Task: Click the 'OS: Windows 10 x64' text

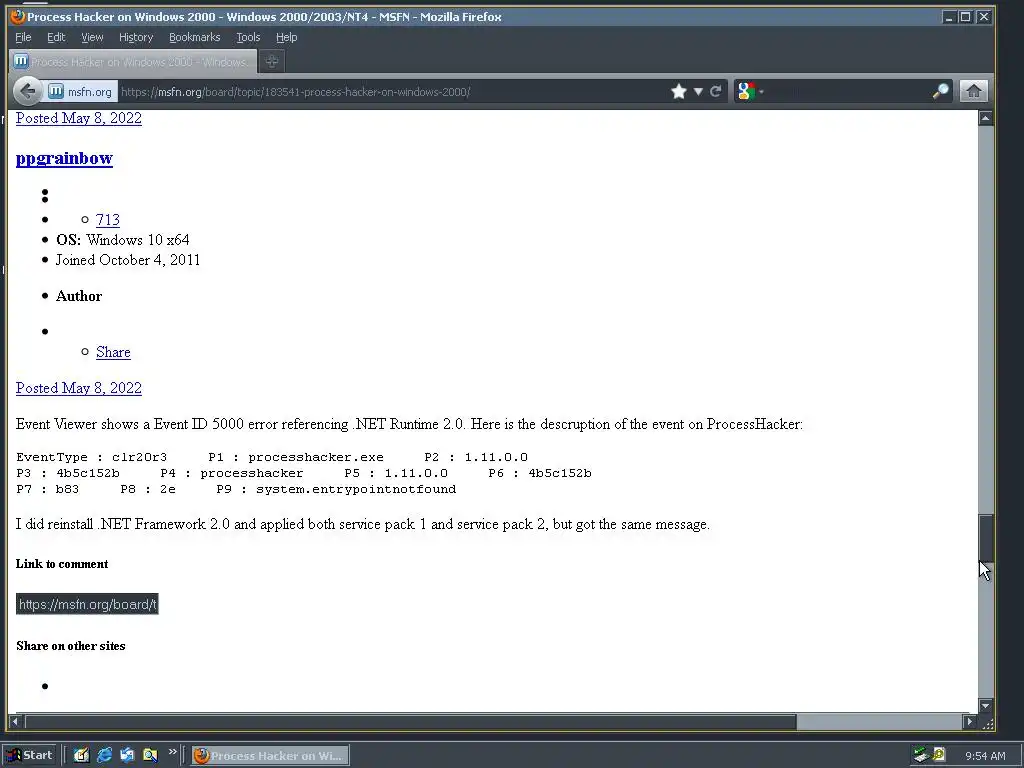Action: (123, 240)
